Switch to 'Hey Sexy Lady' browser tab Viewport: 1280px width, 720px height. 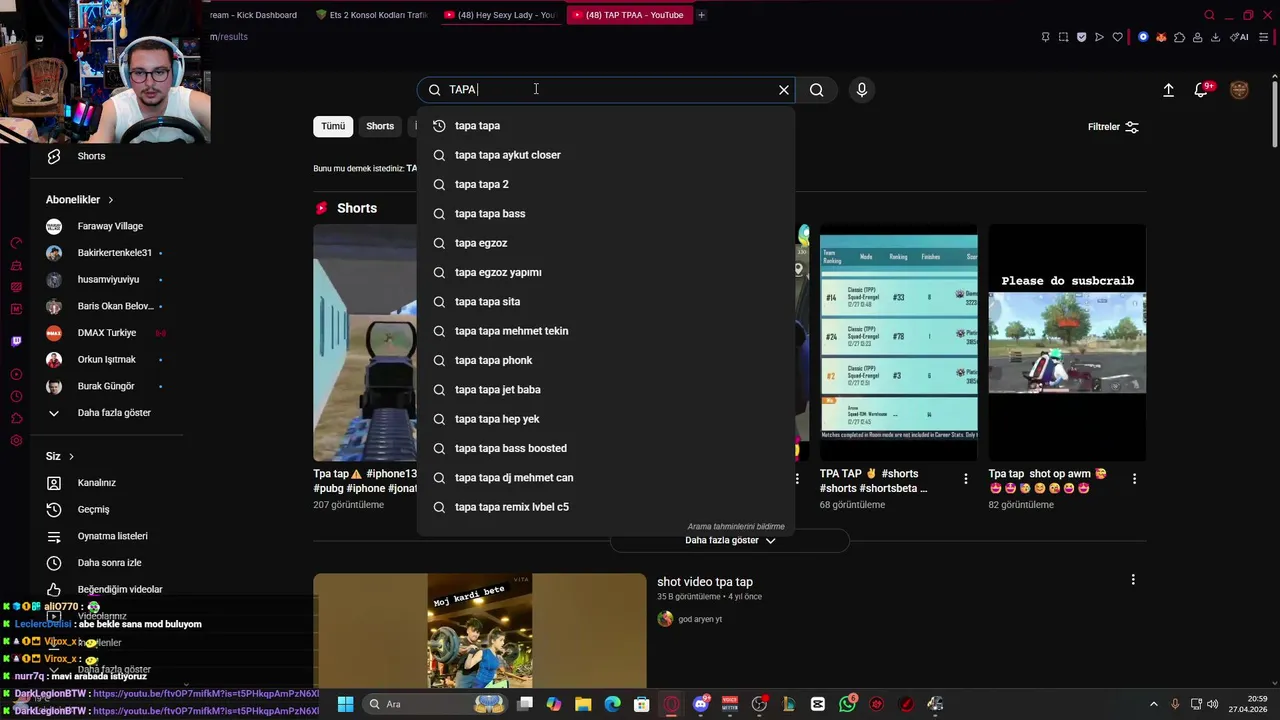(x=500, y=15)
